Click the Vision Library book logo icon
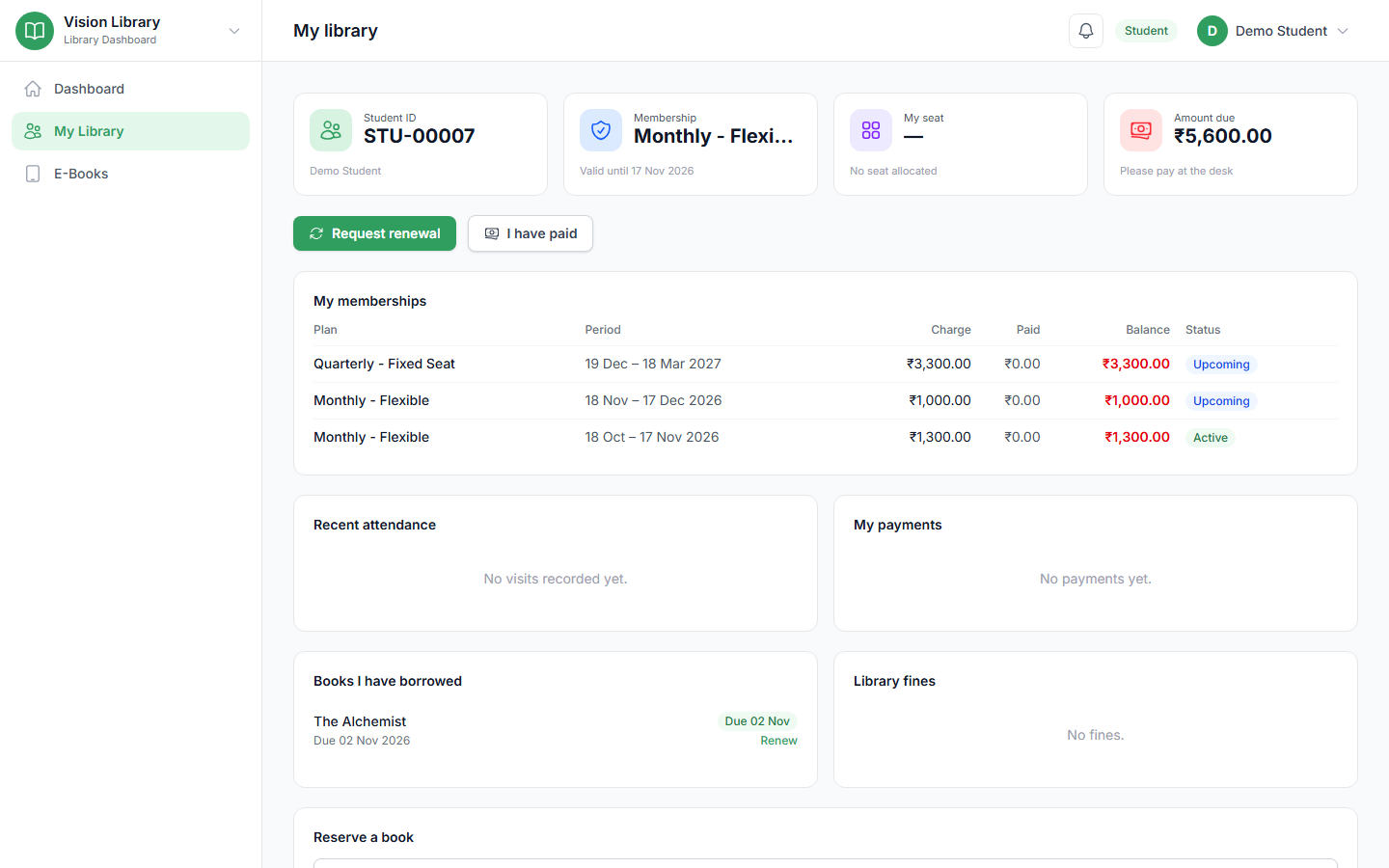The image size is (1389, 868). point(35,31)
